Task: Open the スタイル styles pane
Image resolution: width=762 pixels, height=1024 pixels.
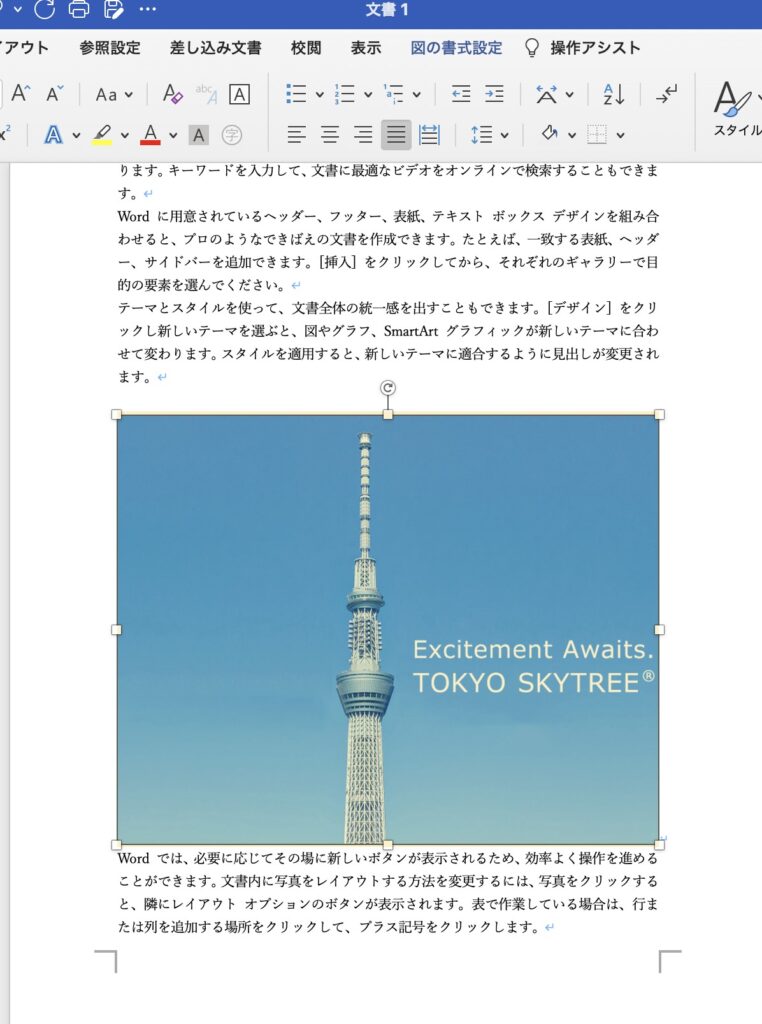Action: point(737,108)
